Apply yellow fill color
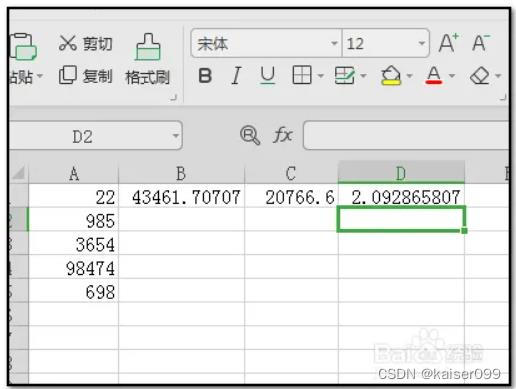 (x=391, y=75)
